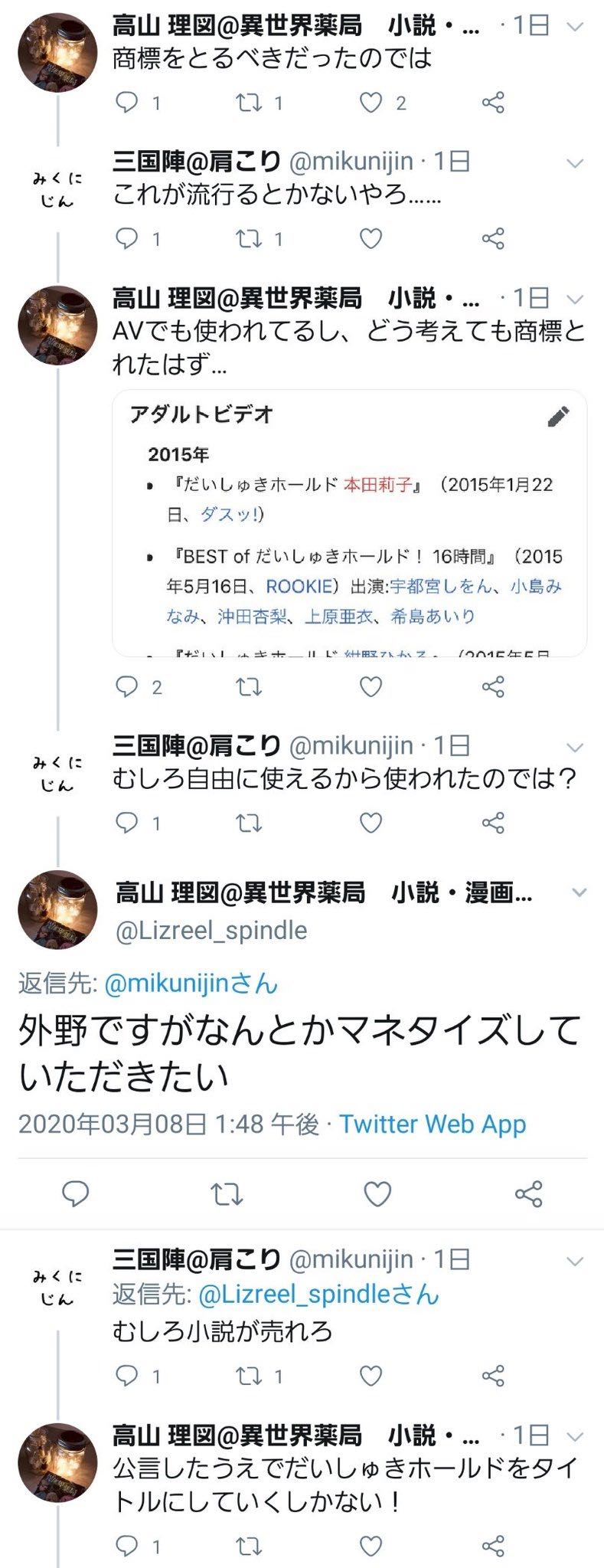This screenshot has width=604, height=1568.
Task: Like the tweet 'むしろ小説が売れろ'
Action: [371, 1376]
